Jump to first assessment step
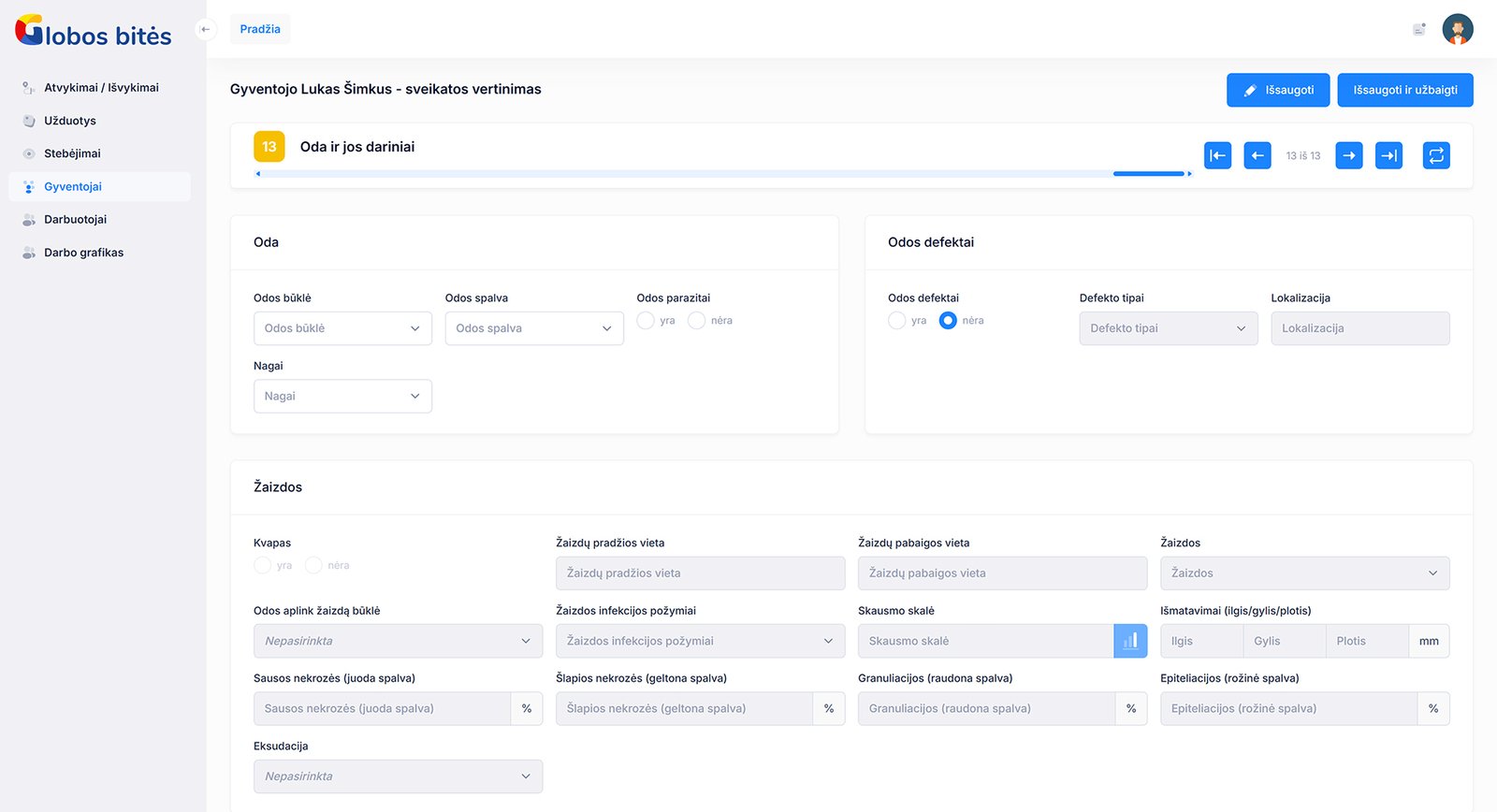The width and height of the screenshot is (1497, 812). 1217,155
